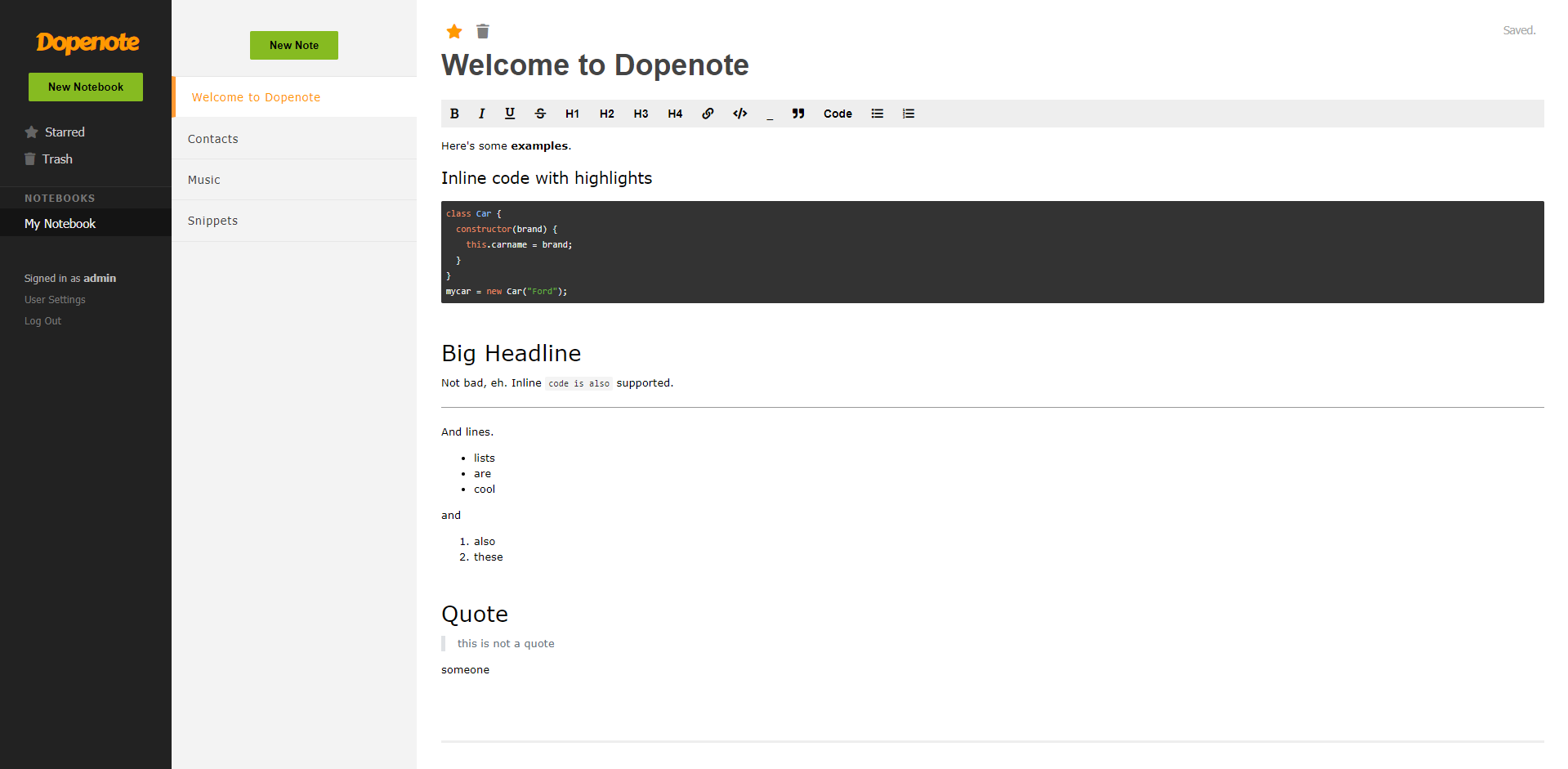The height and width of the screenshot is (769, 1568).
Task: Insert an H2 heading
Action: pyautogui.click(x=606, y=114)
